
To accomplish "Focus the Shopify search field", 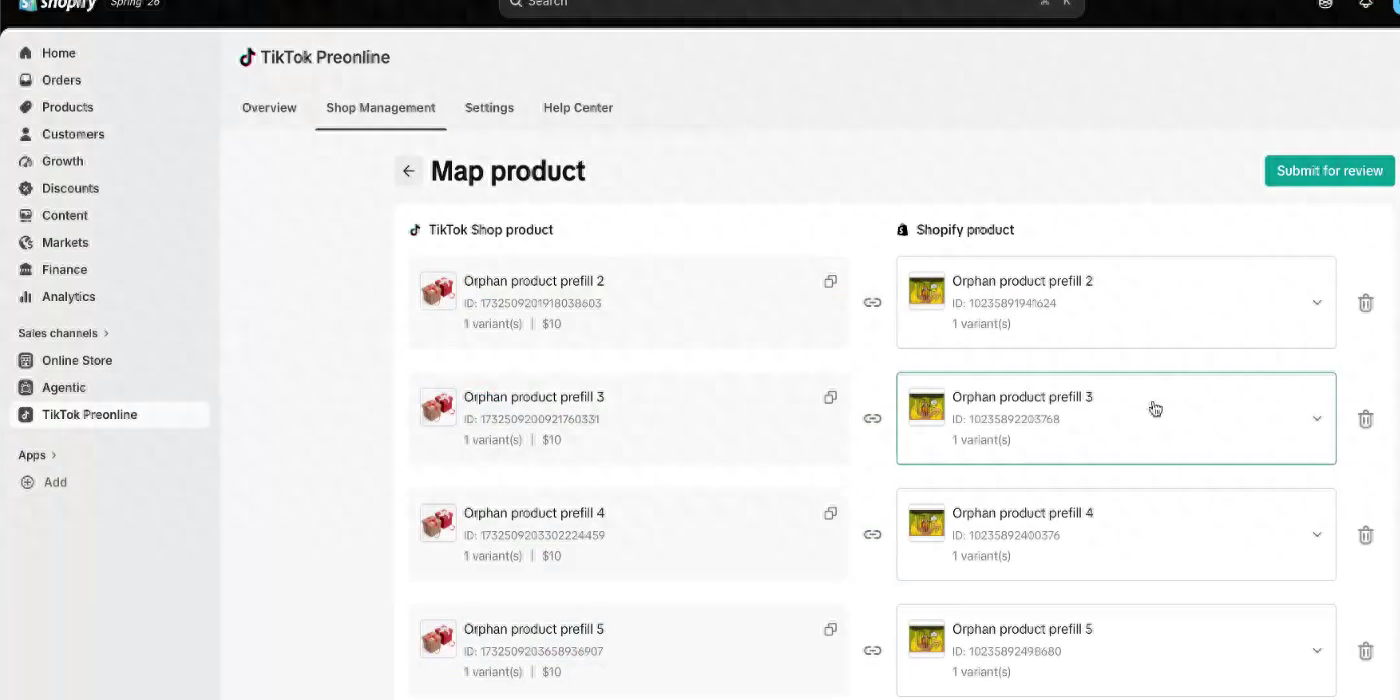I will [x=792, y=6].
